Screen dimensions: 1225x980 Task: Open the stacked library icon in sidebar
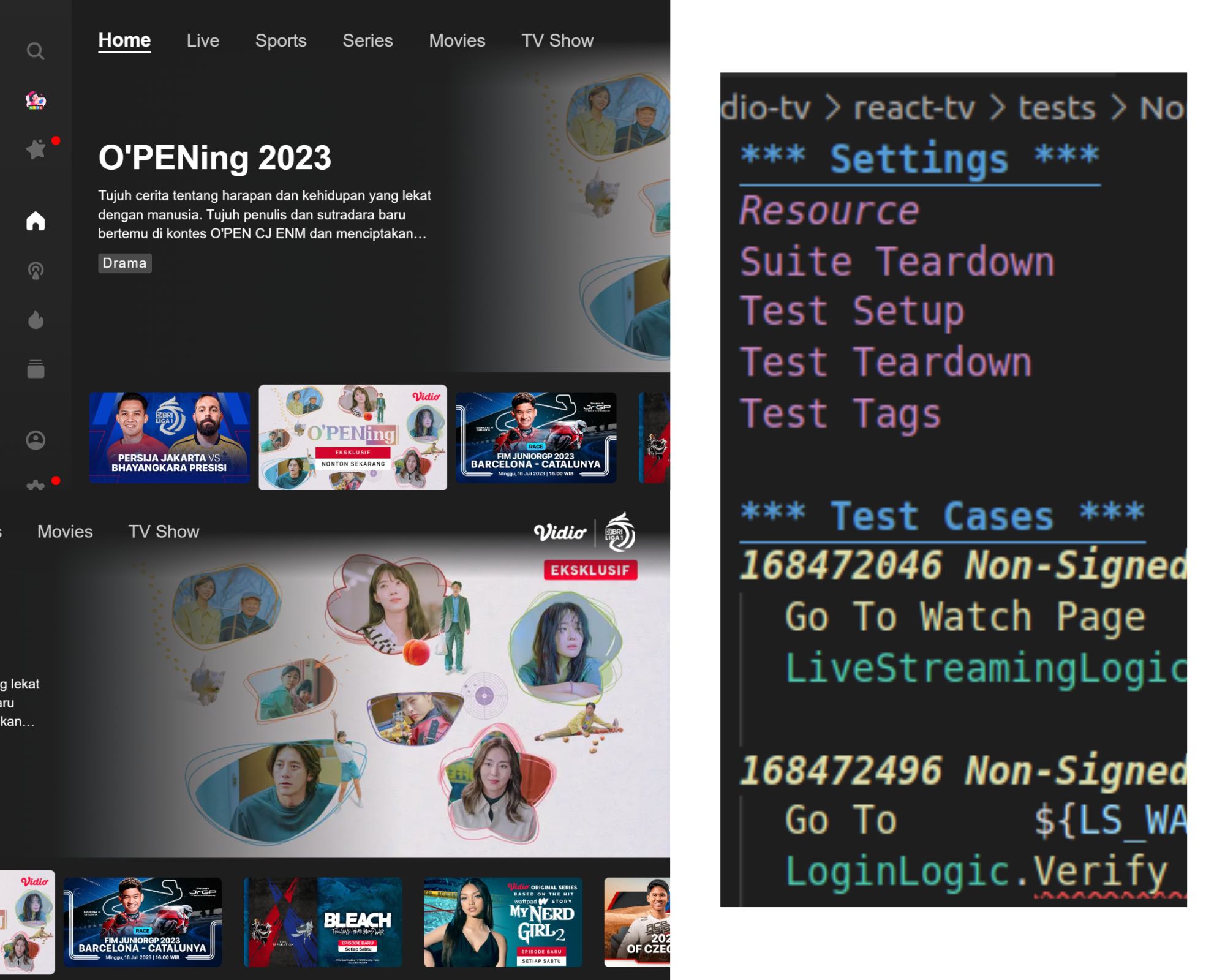[36, 369]
